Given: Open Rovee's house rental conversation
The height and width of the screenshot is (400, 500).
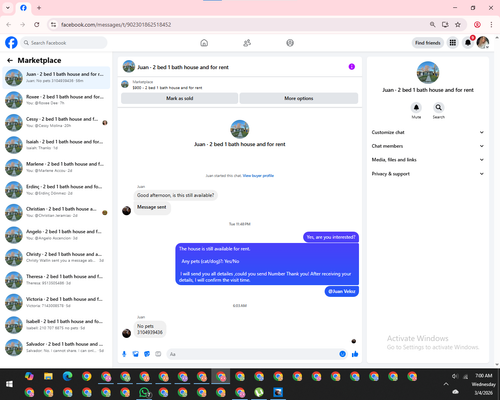Looking at the screenshot, I should point(56,100).
